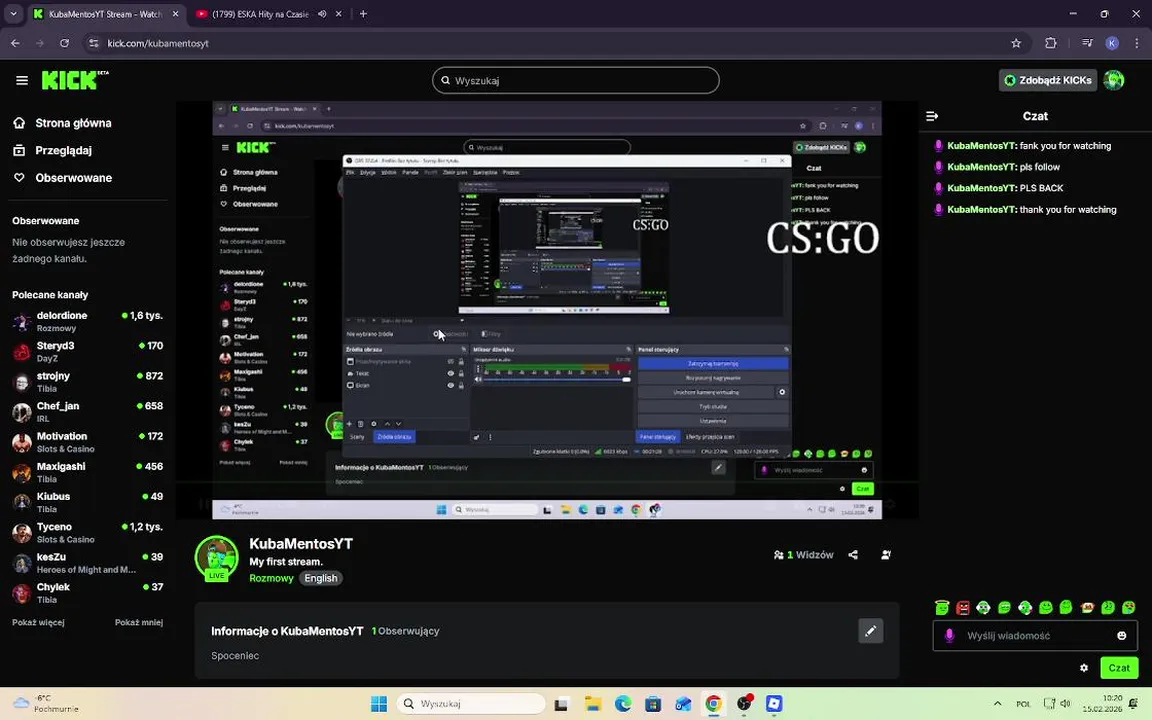Click the 'Spocenec' description text
Viewport: 1152px width, 720px height.
235,655
